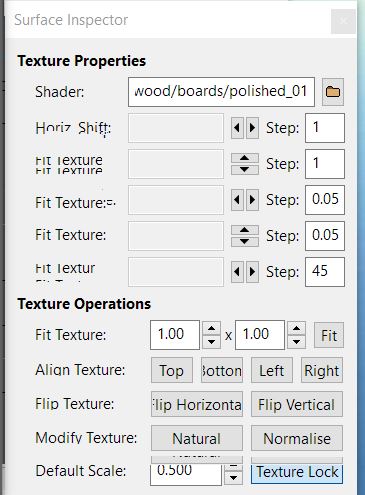Screen dimensions: 365x495
Task: Click right arrow beside Step 45 row
Action: [252, 272]
